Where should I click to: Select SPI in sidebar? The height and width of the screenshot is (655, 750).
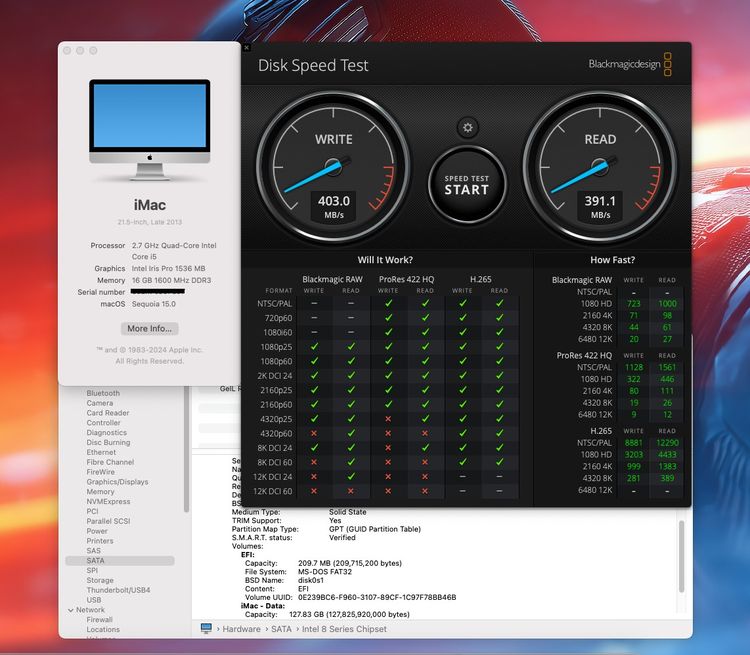coord(92,570)
